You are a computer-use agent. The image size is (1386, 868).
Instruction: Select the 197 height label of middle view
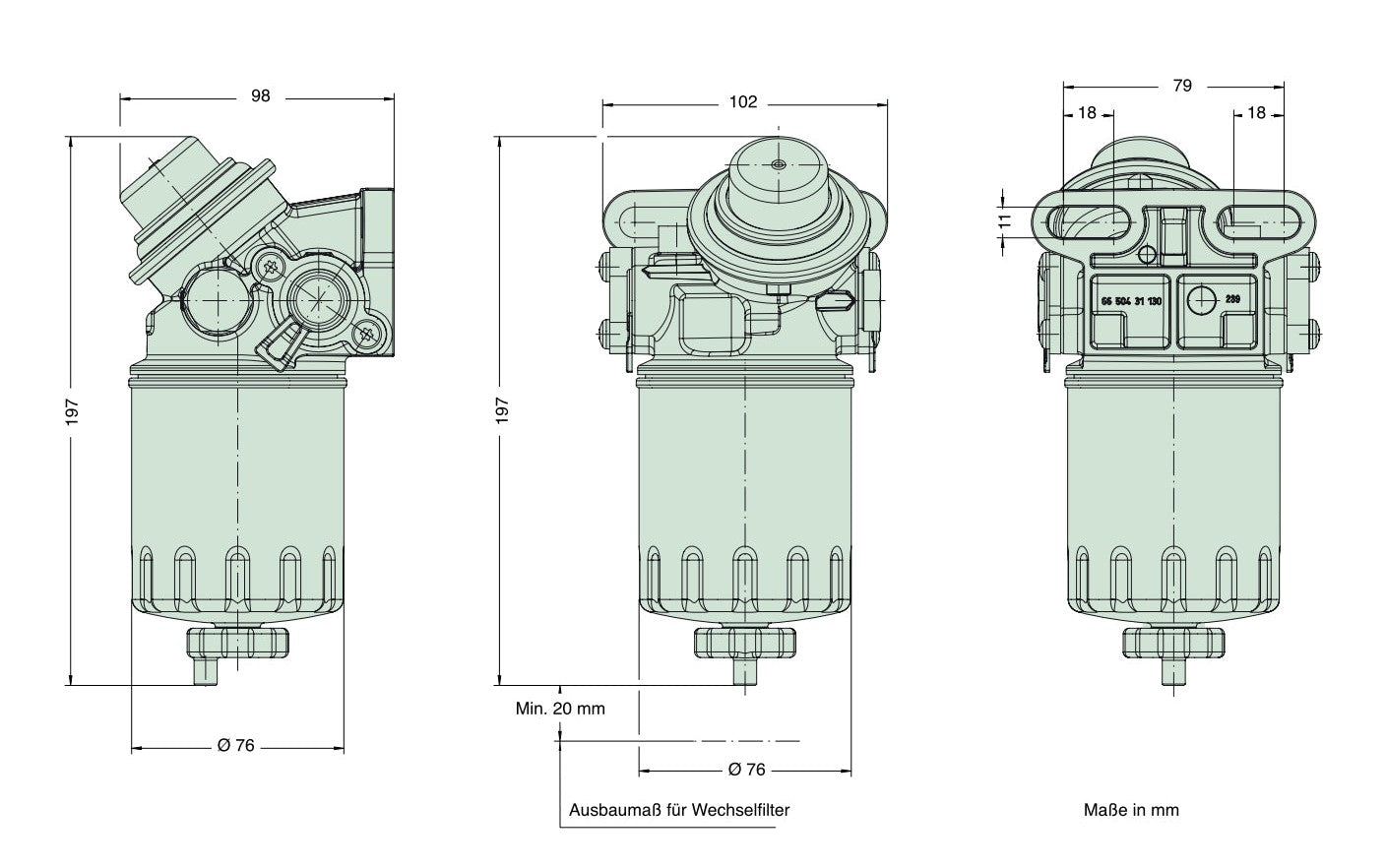coord(501,409)
